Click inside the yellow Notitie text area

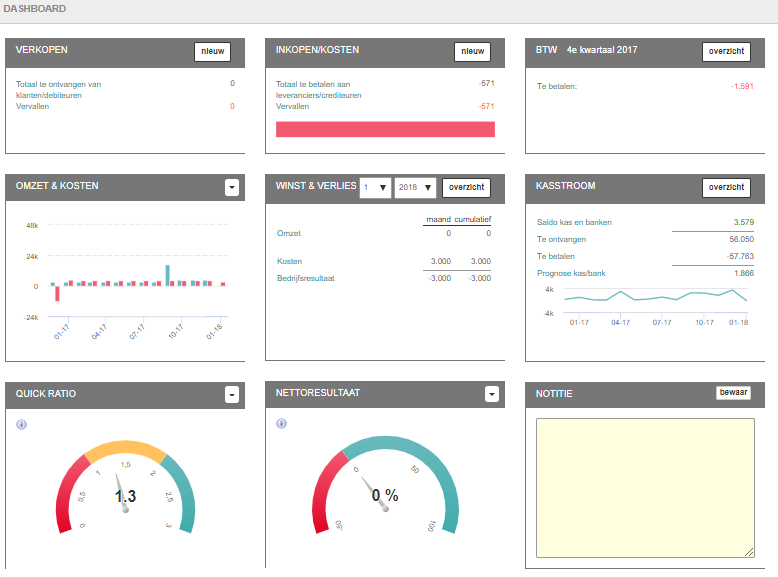click(x=645, y=487)
